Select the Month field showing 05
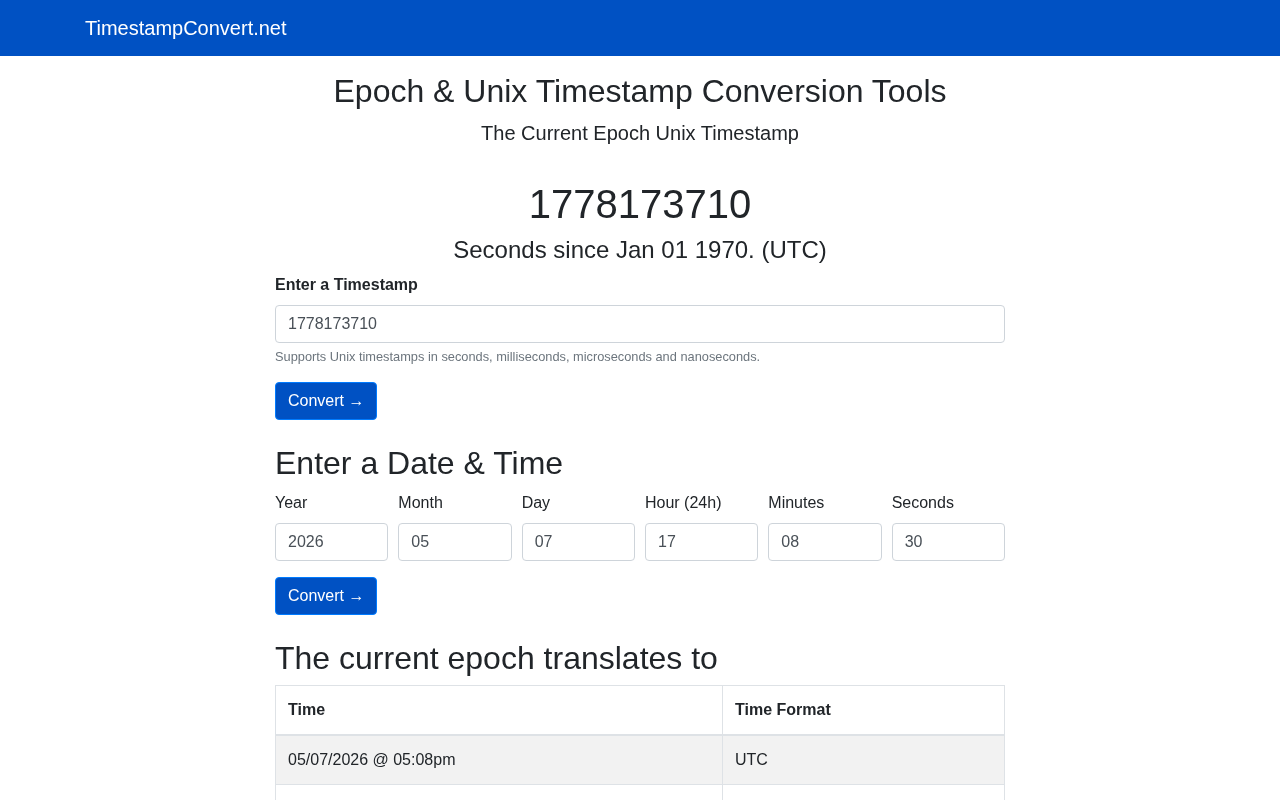The width and height of the screenshot is (1280, 800). pyautogui.click(x=455, y=542)
